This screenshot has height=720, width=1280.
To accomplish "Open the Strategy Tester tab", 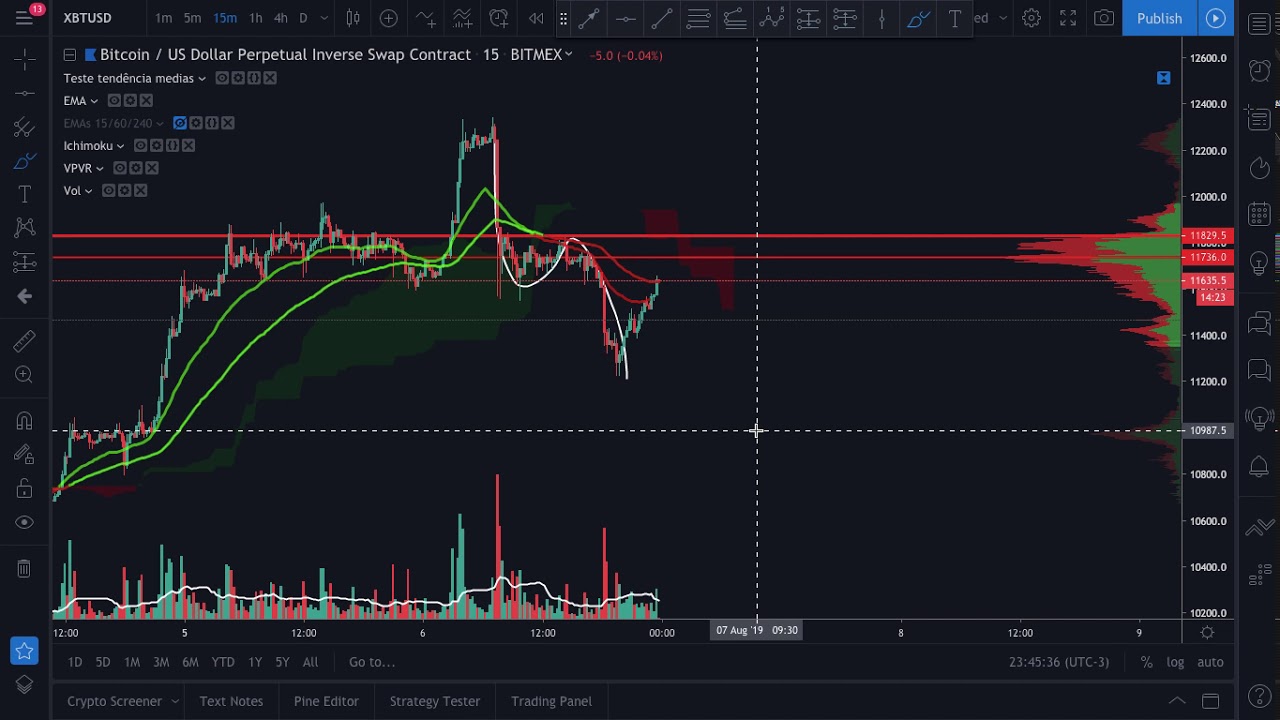I will (435, 701).
